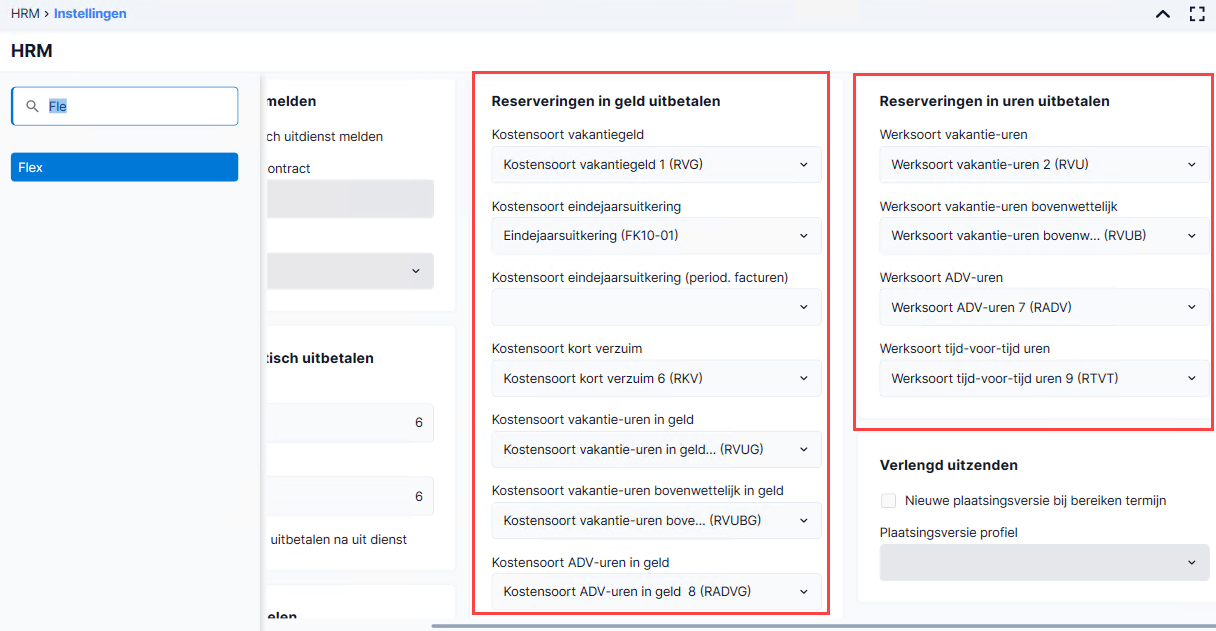Open the Kostensoort ADV-uren in geld dropdown
The image size is (1216, 631).
(x=656, y=591)
